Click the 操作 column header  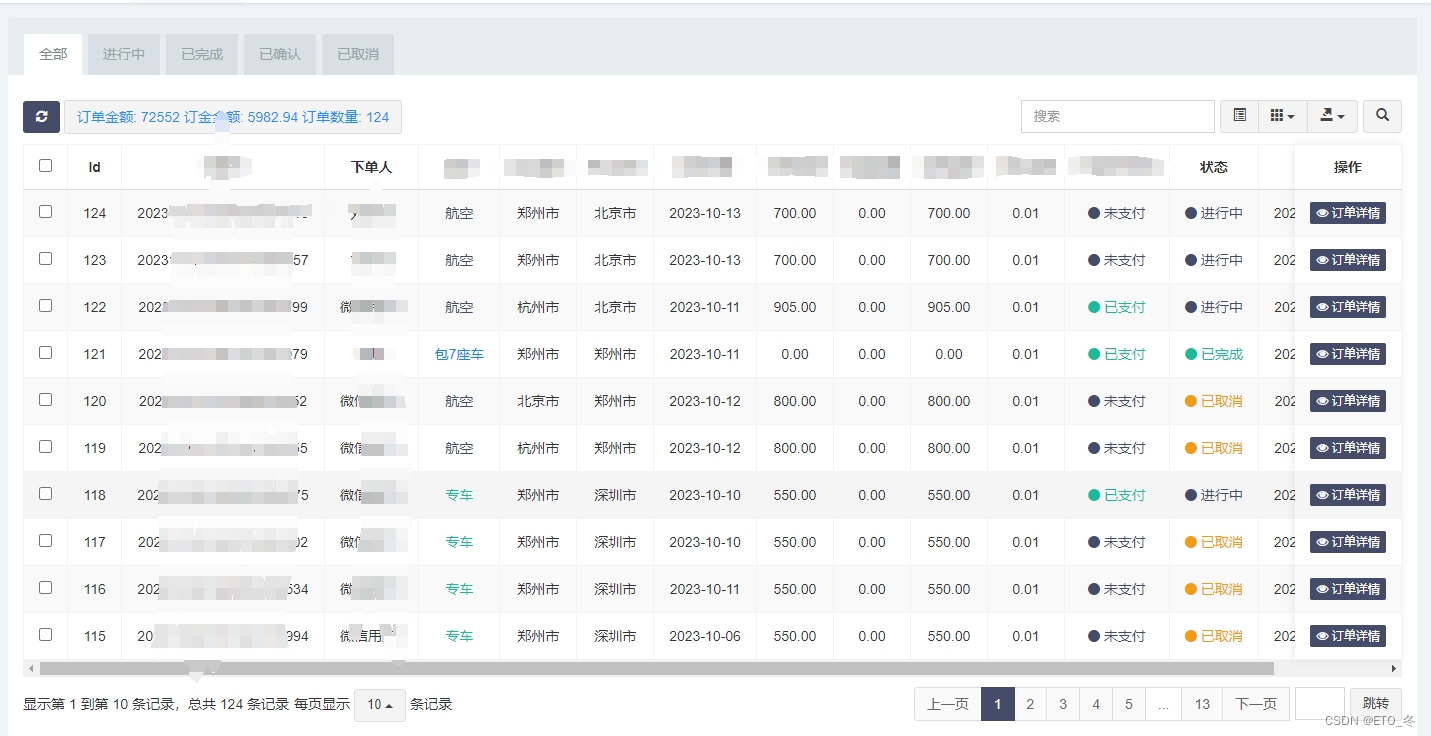[1348, 167]
